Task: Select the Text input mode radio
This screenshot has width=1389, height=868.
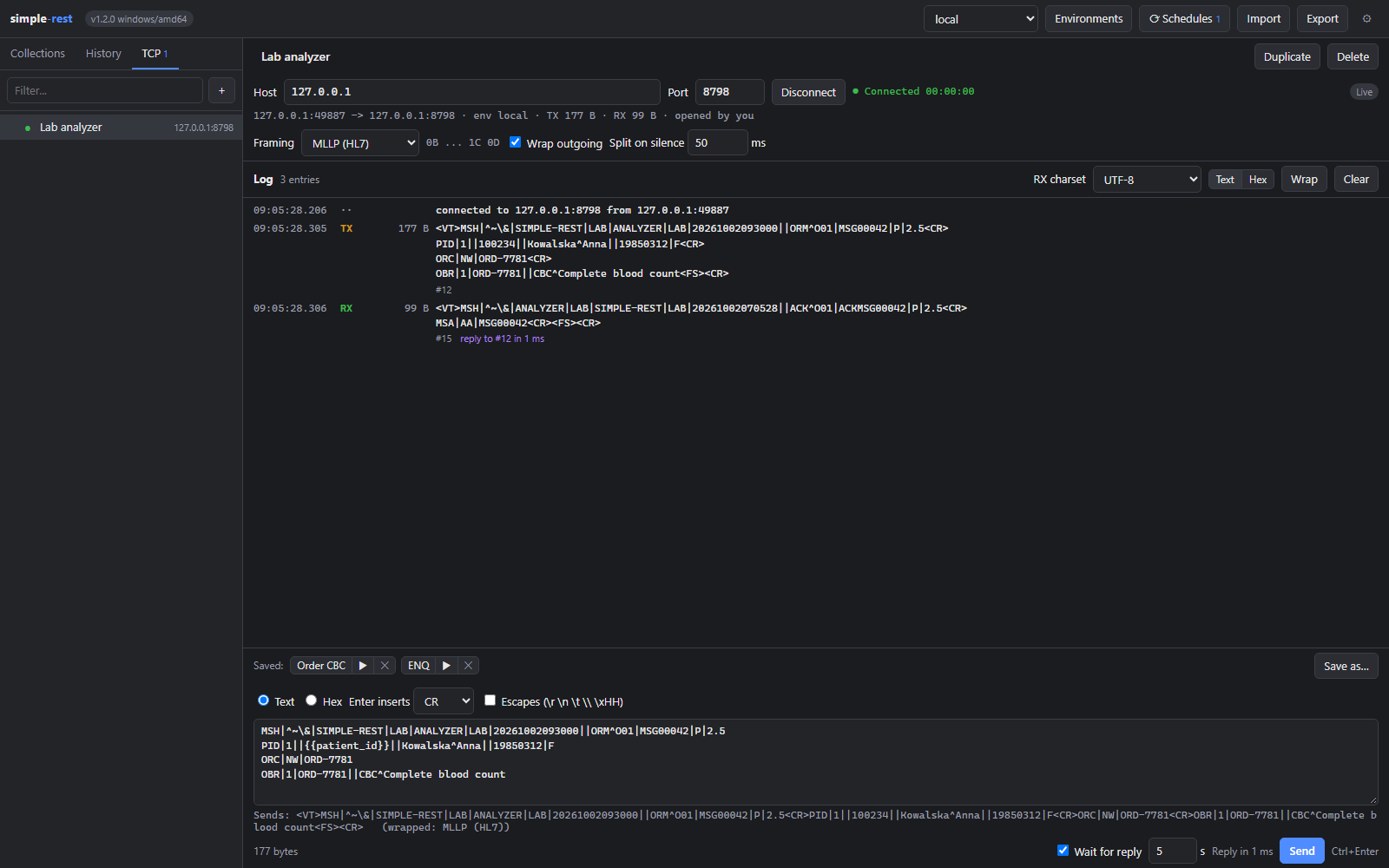Action: [x=263, y=700]
